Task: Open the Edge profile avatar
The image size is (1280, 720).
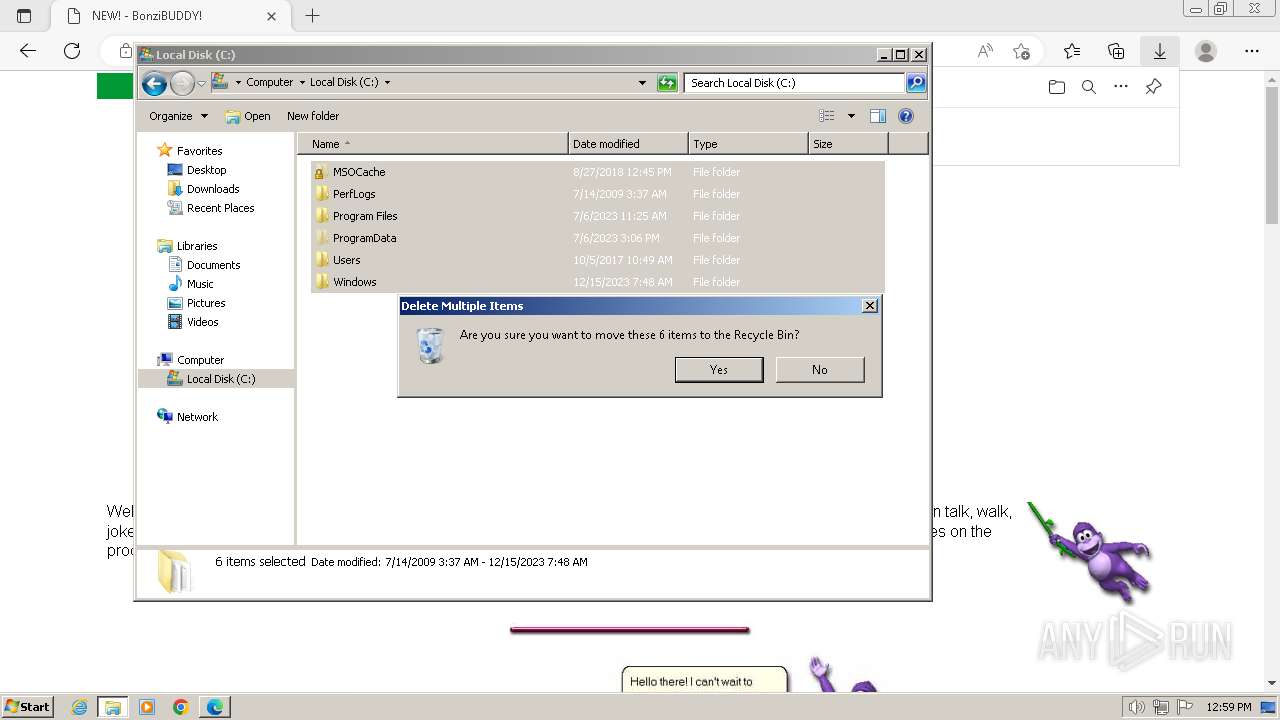Action: click(1206, 51)
